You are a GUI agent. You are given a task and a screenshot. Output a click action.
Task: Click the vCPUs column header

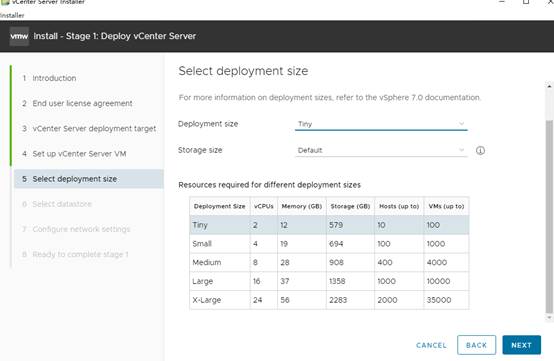[x=264, y=206]
